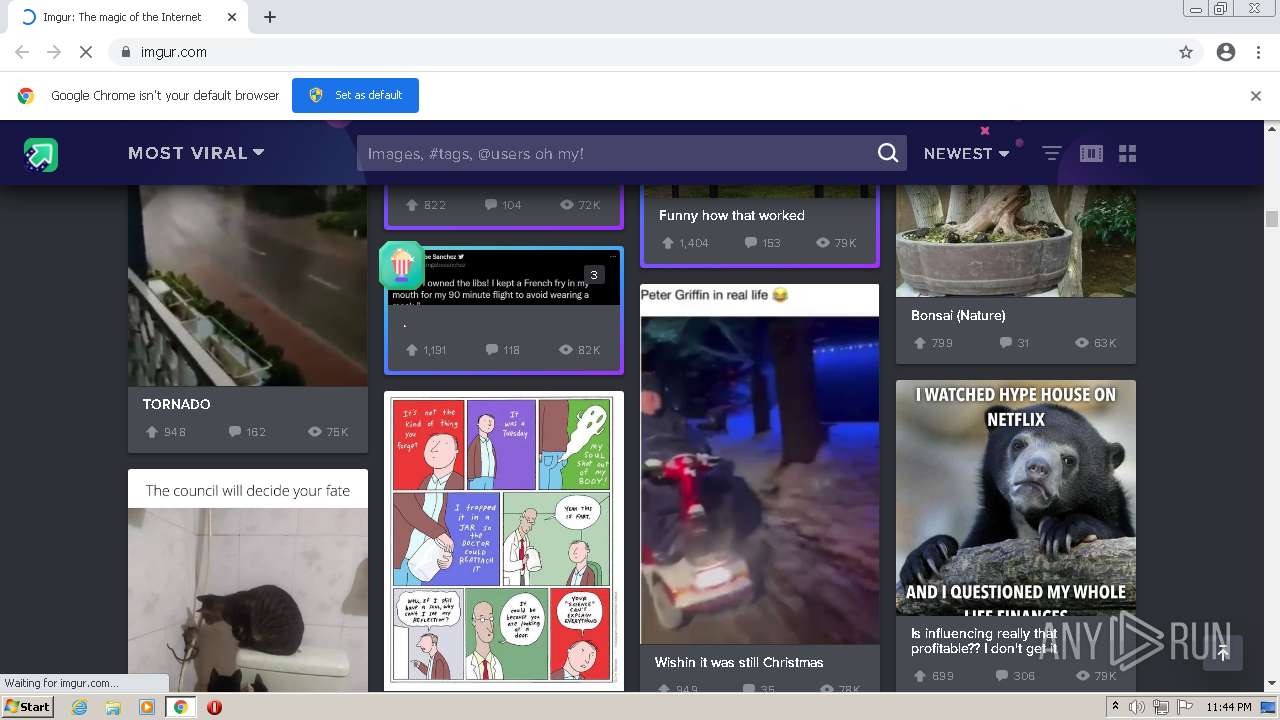Screen dimensions: 1280x720
Task: Click the filter lines icon
Action: tap(1052, 153)
